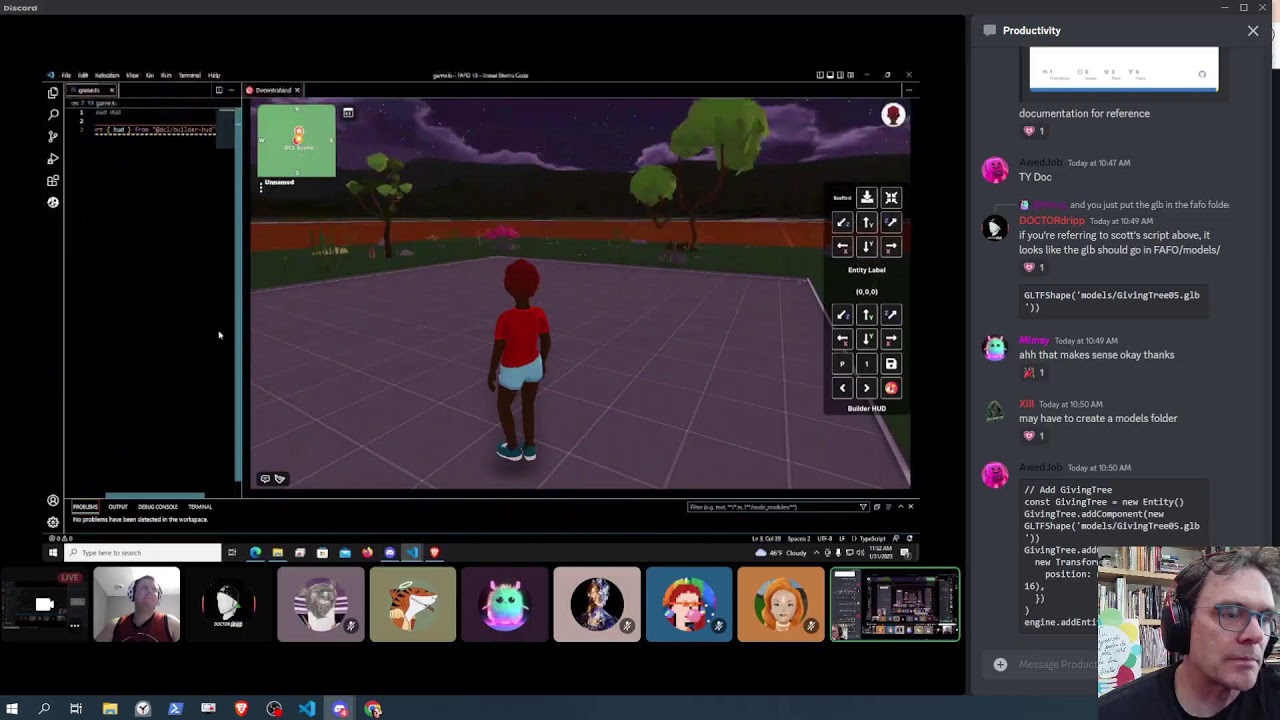Open Accounts icon in VS Code

pyautogui.click(x=53, y=500)
